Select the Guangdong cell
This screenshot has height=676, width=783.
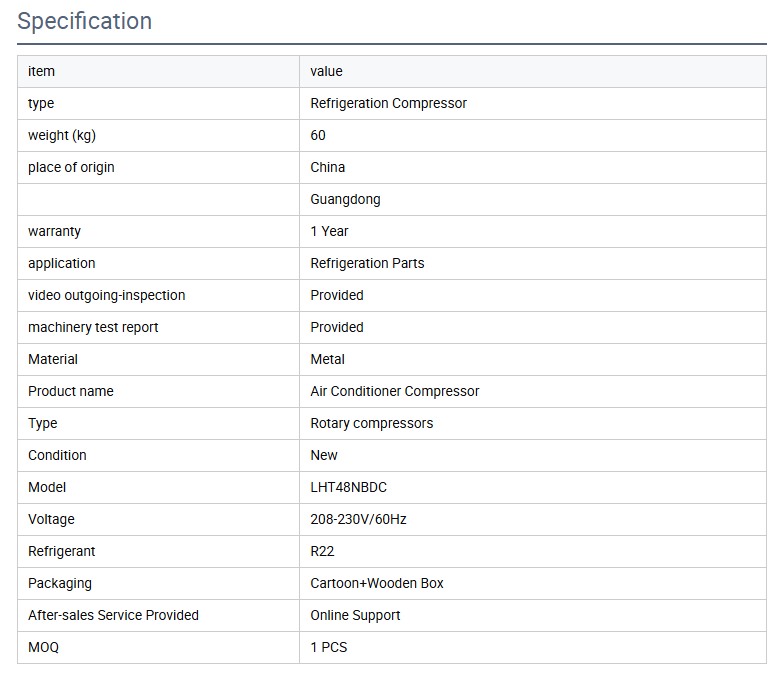click(345, 199)
